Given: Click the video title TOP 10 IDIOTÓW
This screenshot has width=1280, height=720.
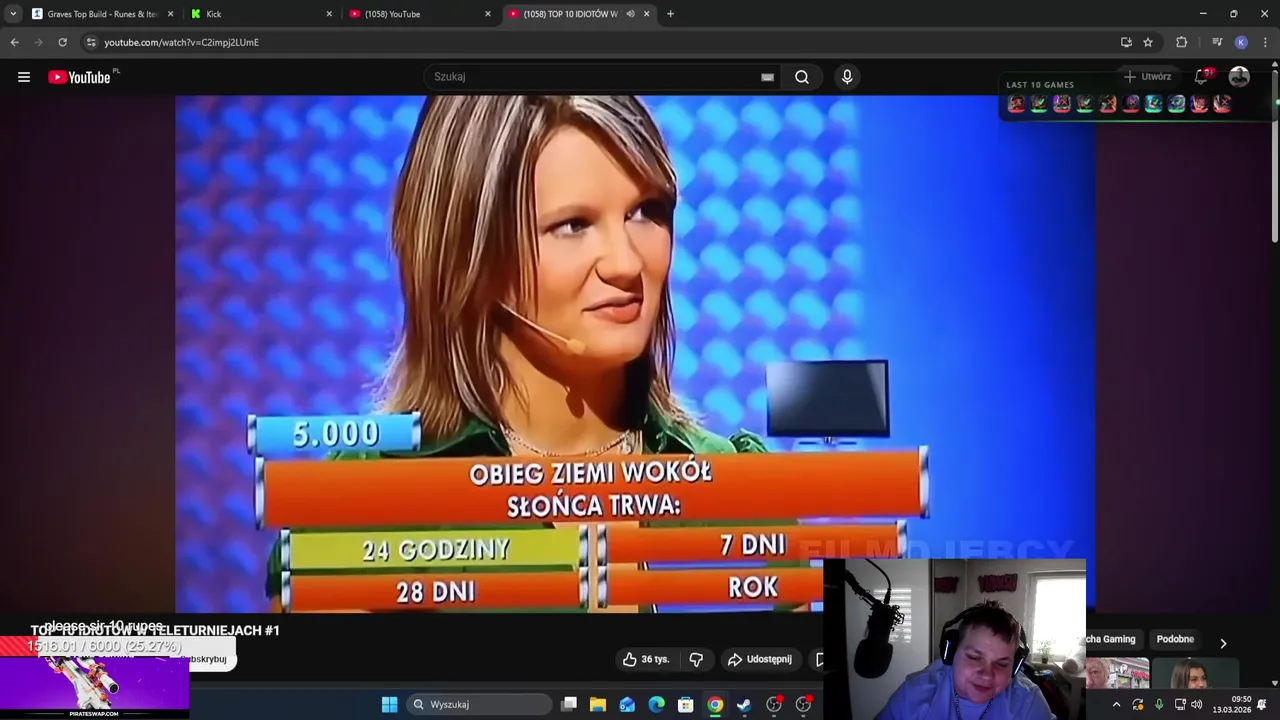Looking at the screenshot, I should coord(155,630).
